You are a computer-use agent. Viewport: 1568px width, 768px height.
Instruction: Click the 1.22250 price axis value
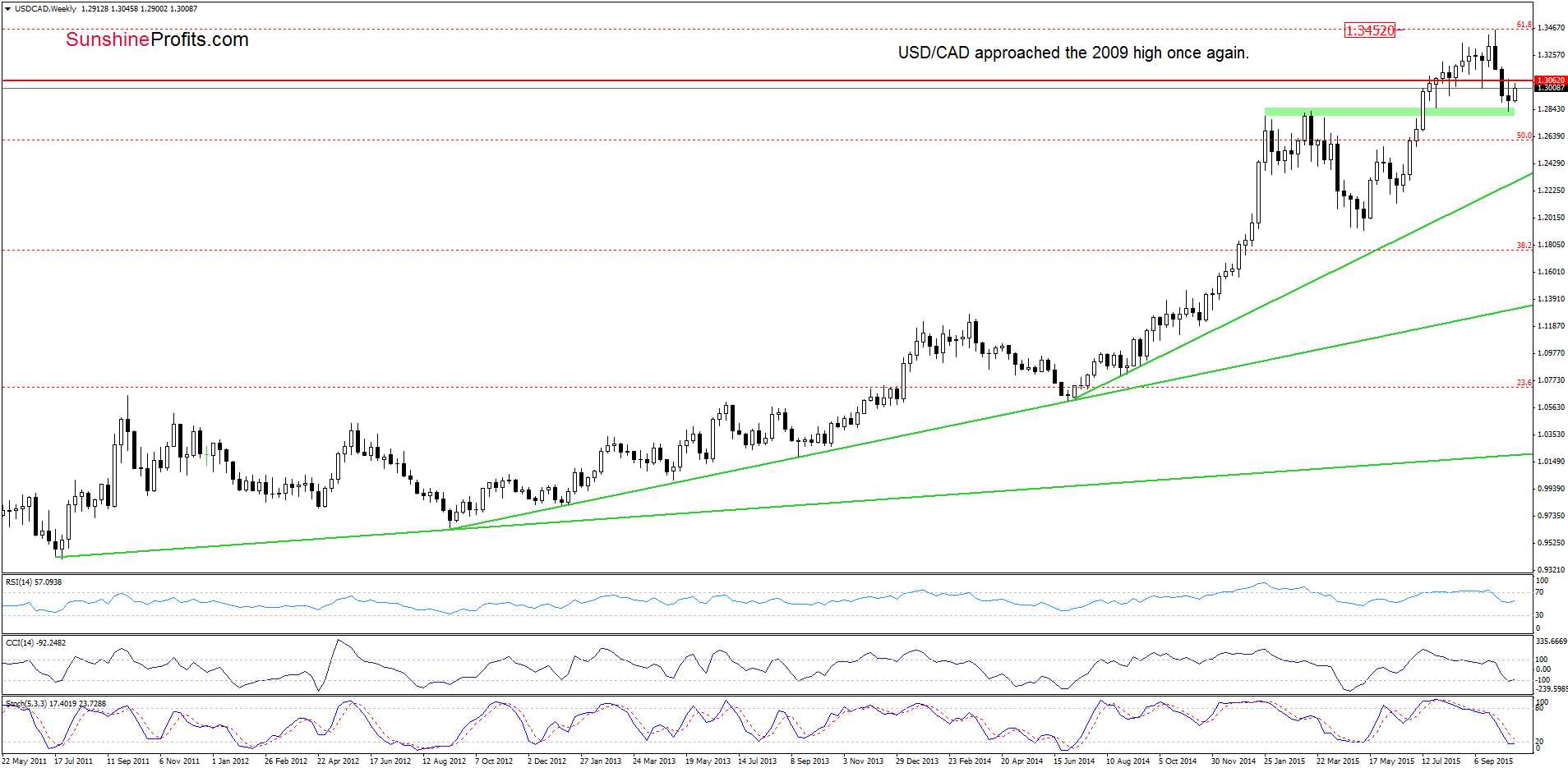coord(1551,191)
